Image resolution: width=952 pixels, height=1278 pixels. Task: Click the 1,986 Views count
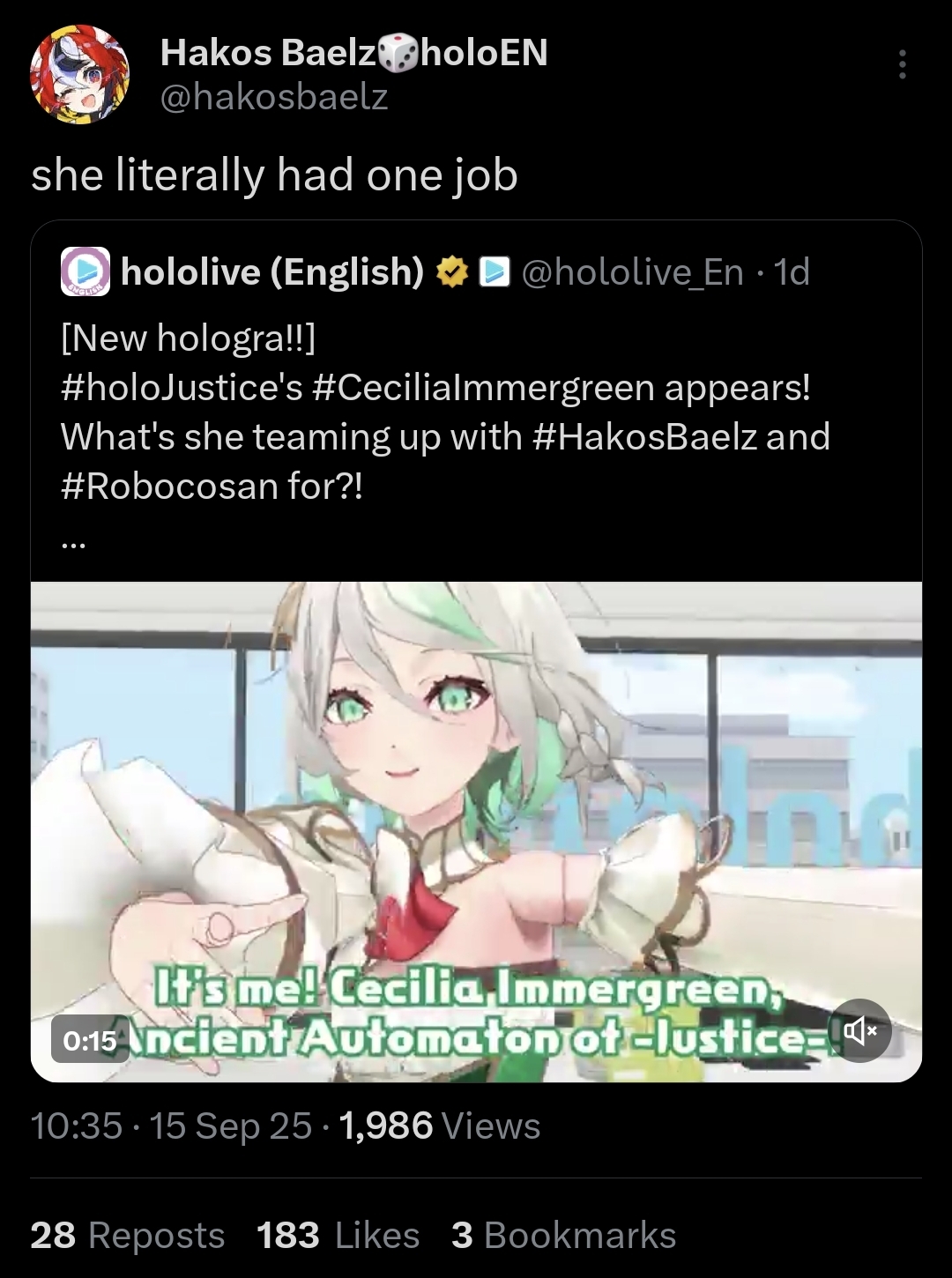tap(439, 1126)
